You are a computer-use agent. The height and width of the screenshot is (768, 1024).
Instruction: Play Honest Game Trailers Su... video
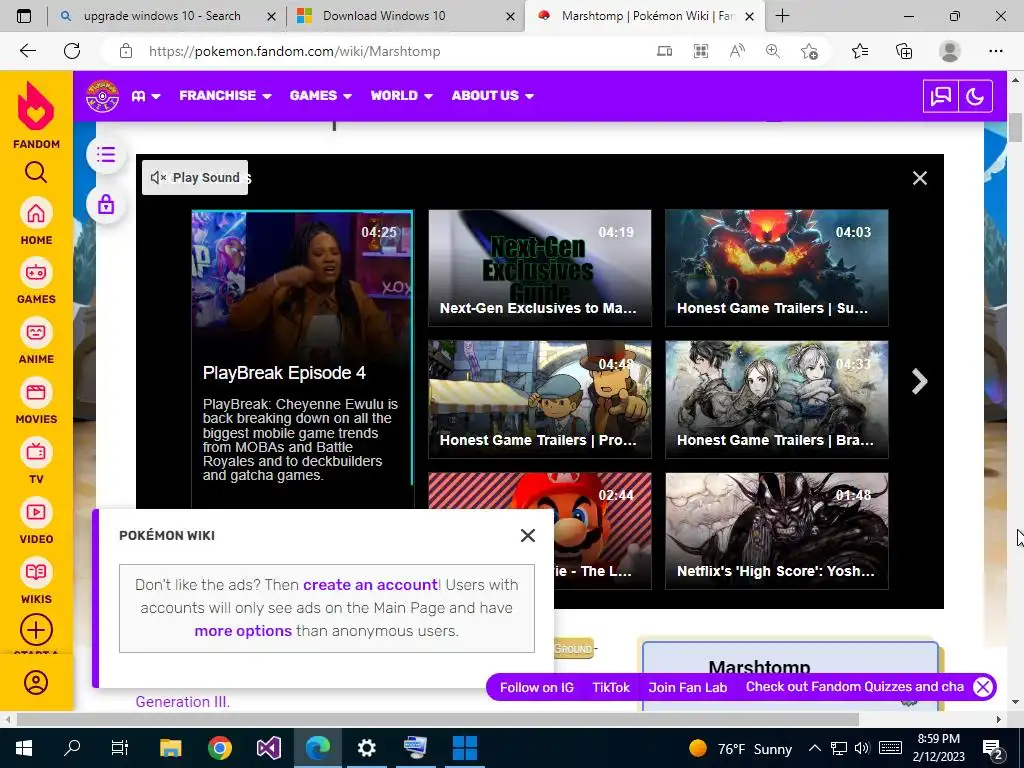[776, 268]
